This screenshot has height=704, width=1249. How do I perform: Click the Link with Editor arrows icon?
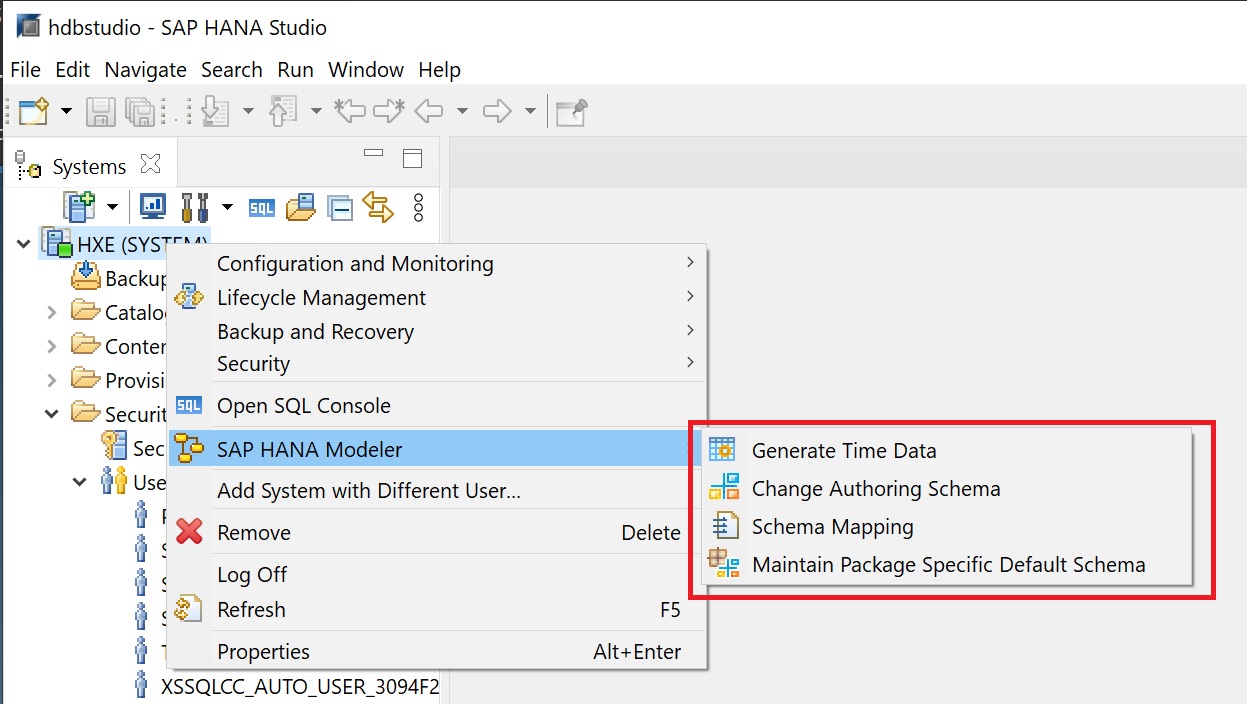coord(378,207)
